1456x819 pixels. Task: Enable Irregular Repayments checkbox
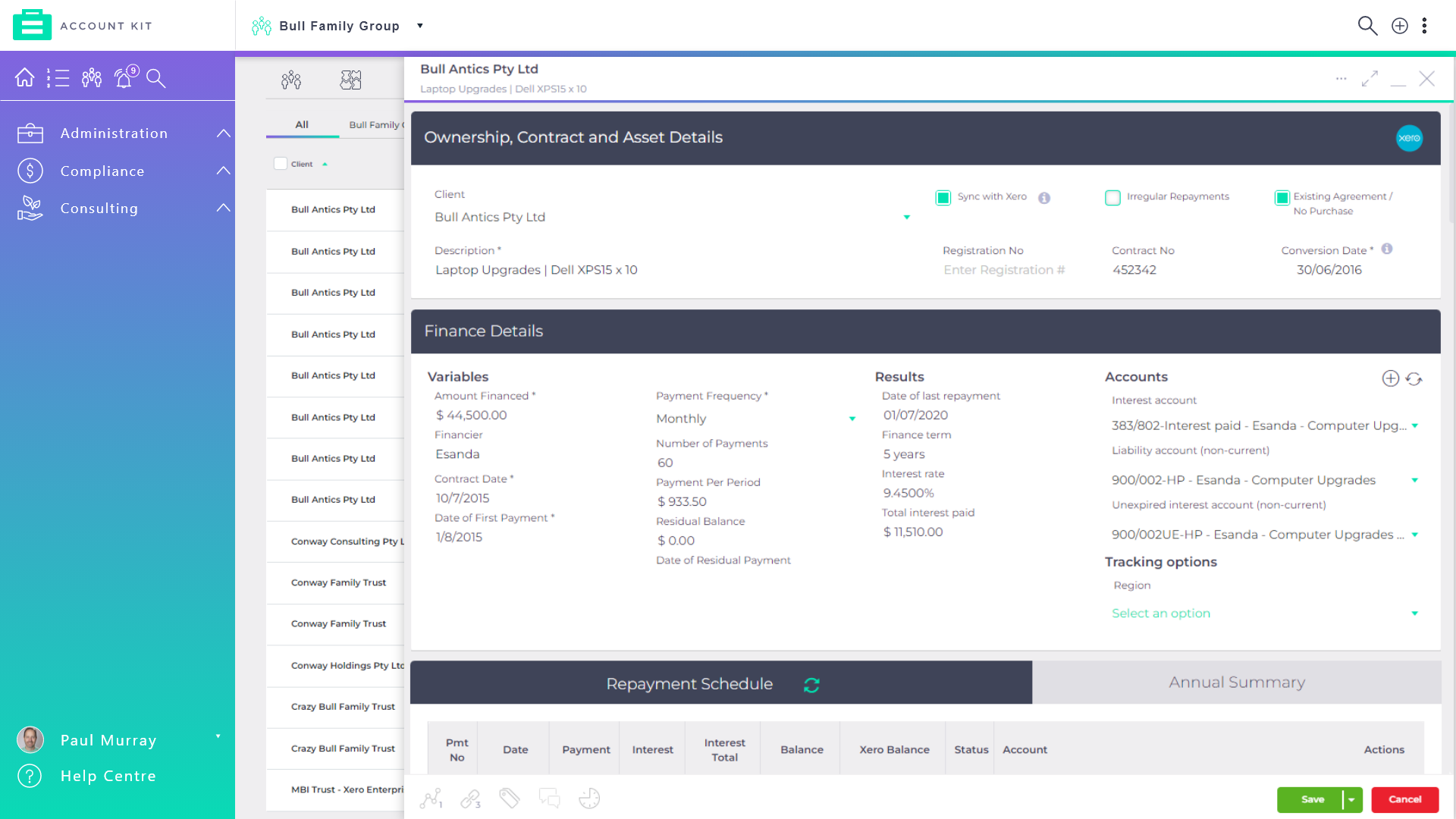click(1112, 198)
